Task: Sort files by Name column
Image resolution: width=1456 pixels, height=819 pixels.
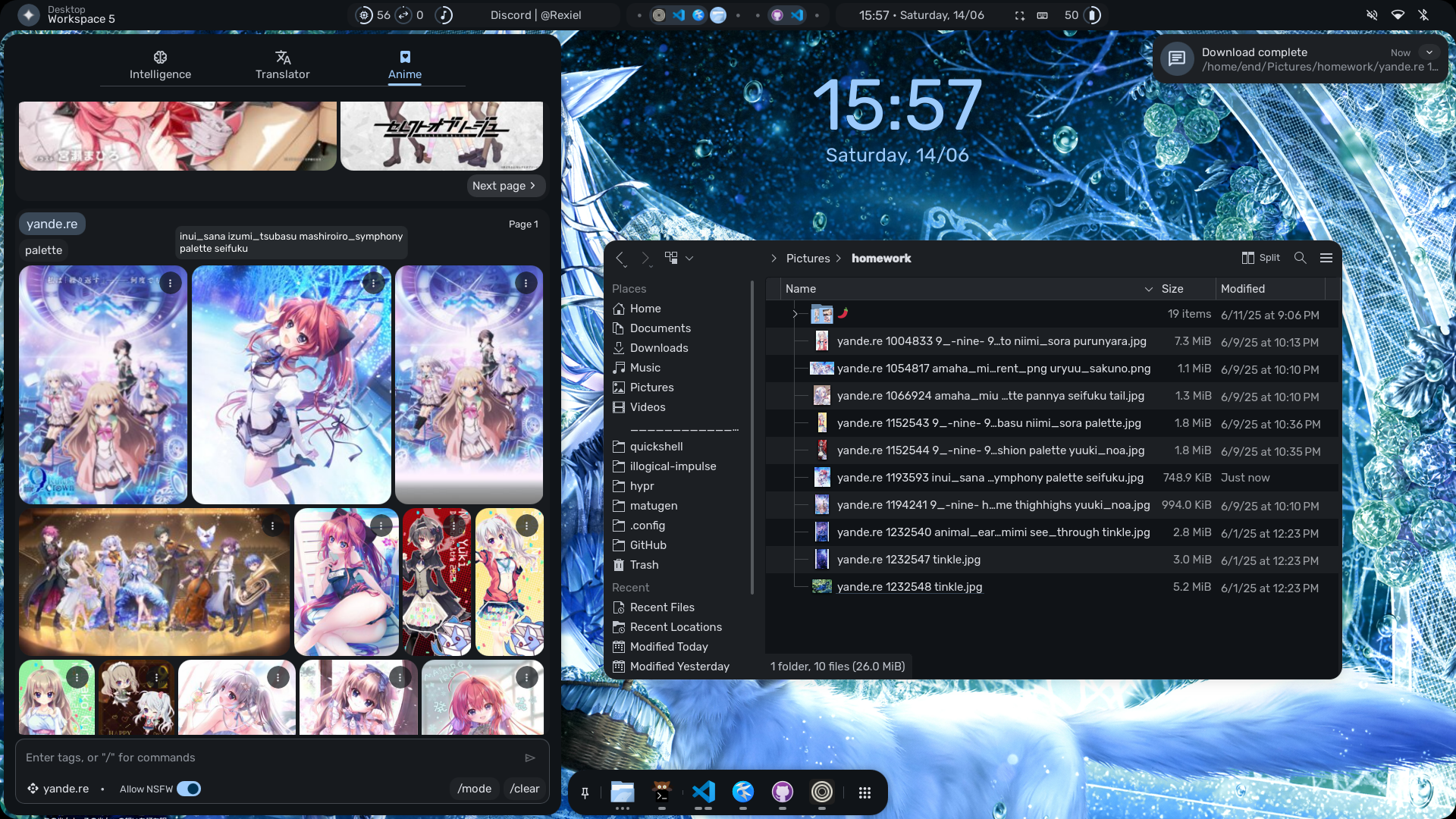Action: pyautogui.click(x=968, y=289)
